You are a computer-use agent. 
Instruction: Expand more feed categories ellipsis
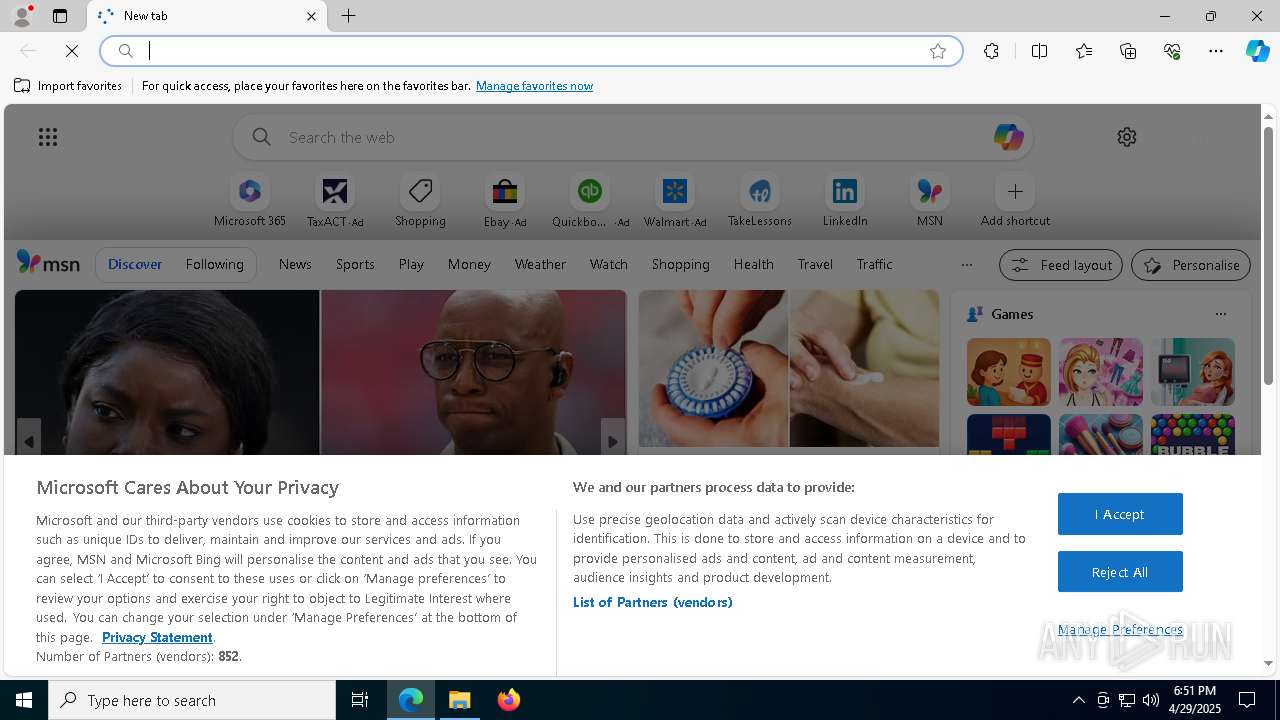966,265
